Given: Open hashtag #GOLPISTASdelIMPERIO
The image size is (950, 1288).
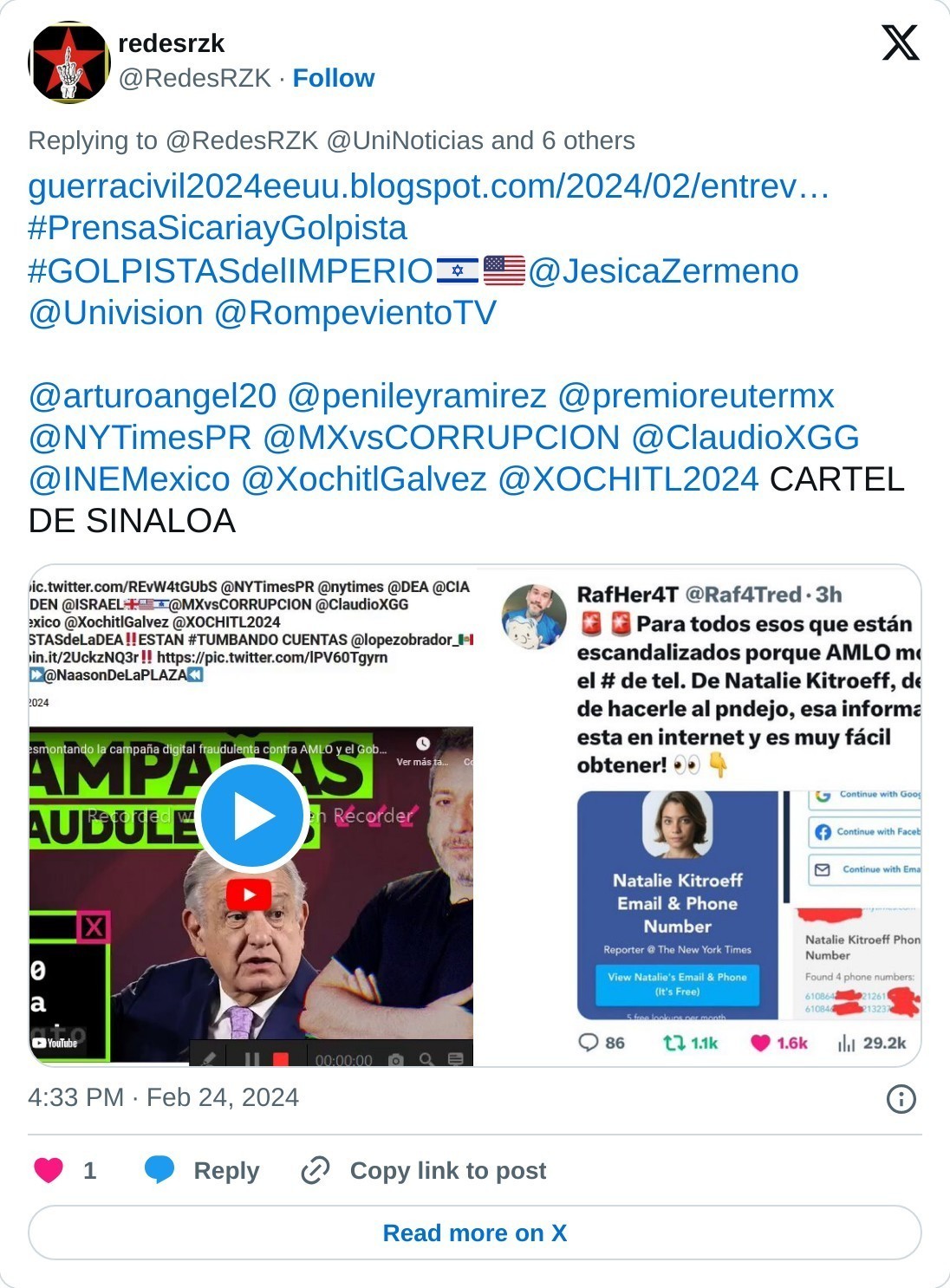Looking at the screenshot, I should pos(231,270).
